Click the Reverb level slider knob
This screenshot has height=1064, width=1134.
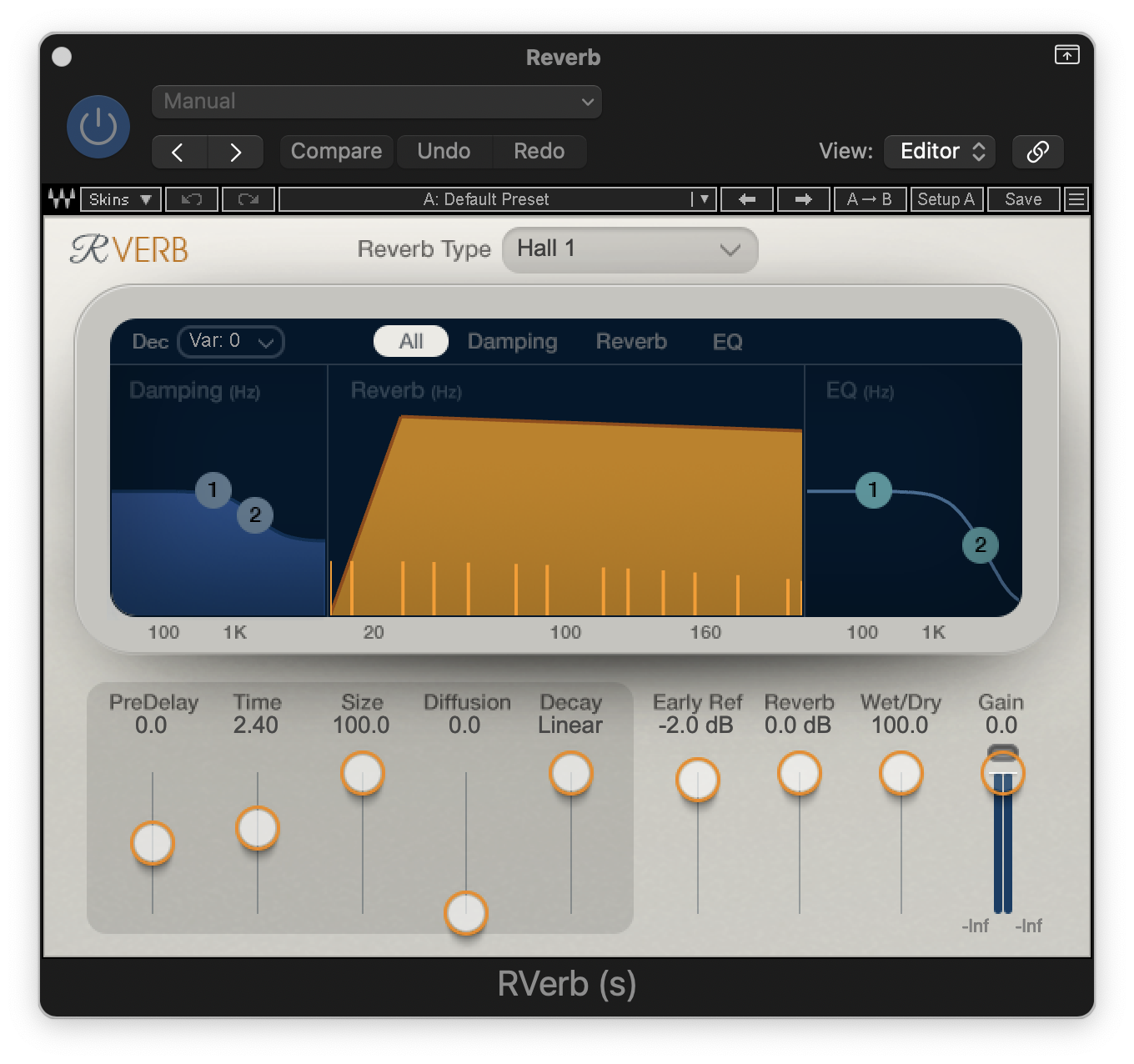[x=800, y=773]
